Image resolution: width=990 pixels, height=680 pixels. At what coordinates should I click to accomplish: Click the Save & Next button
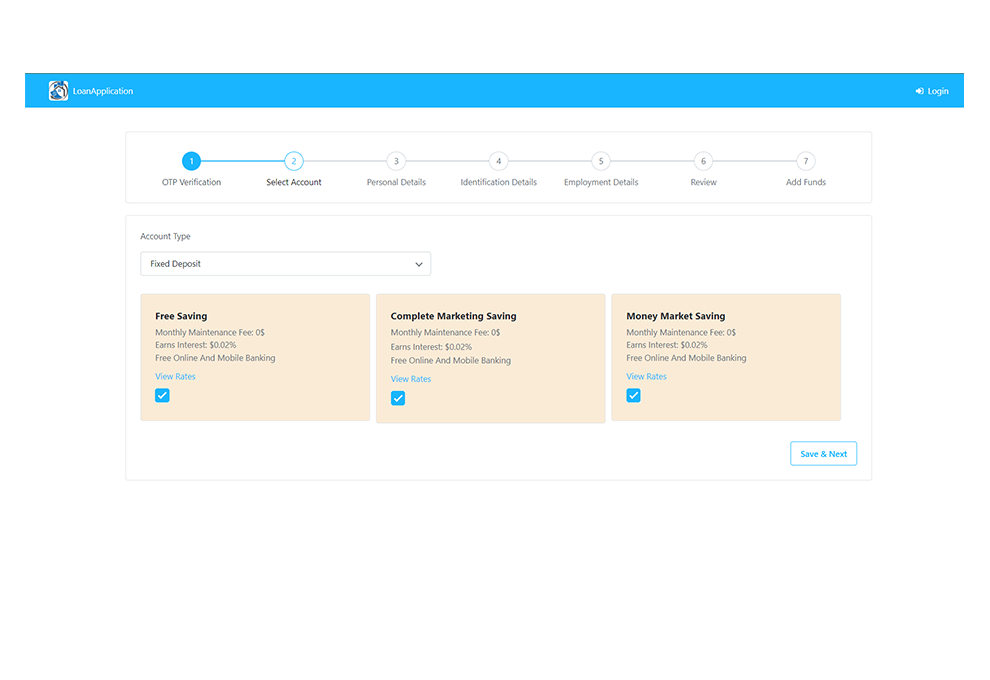(823, 453)
